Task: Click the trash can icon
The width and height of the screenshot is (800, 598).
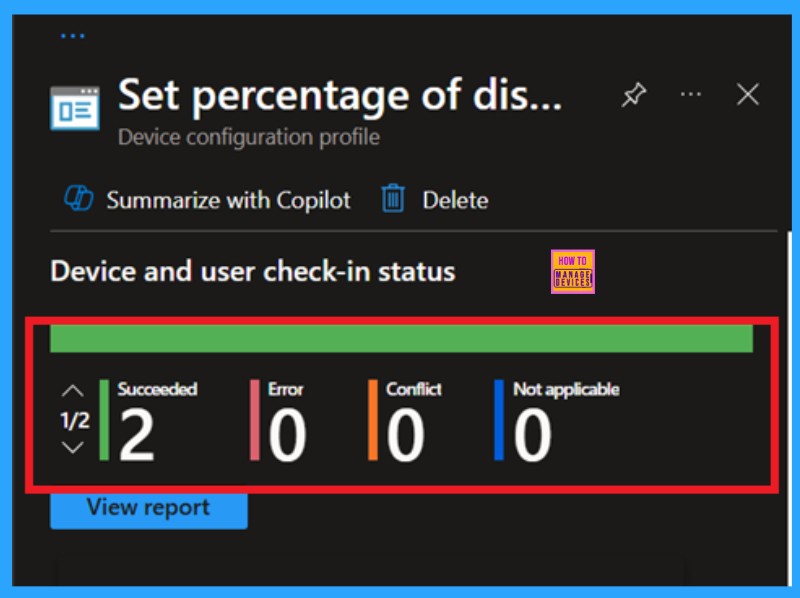Action: (x=393, y=199)
